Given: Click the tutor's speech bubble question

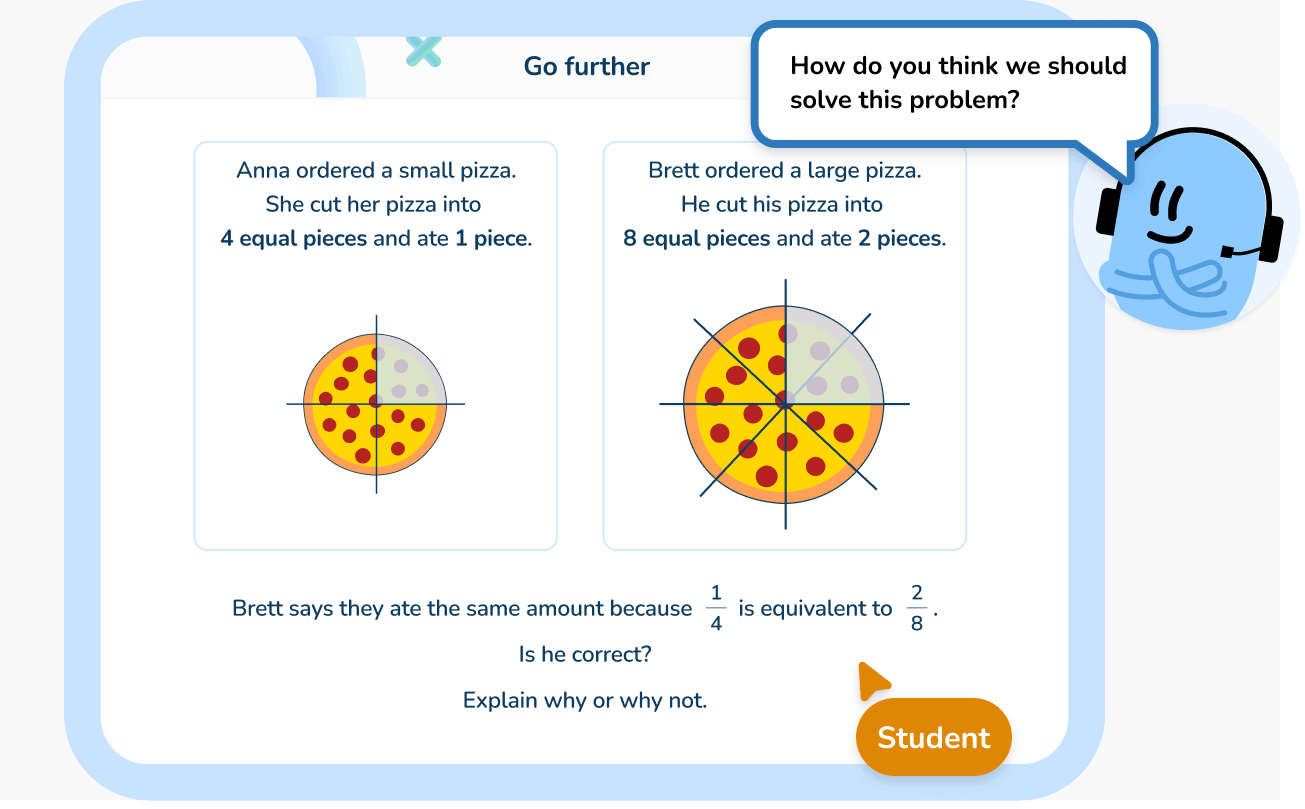Looking at the screenshot, I should tap(958, 83).
